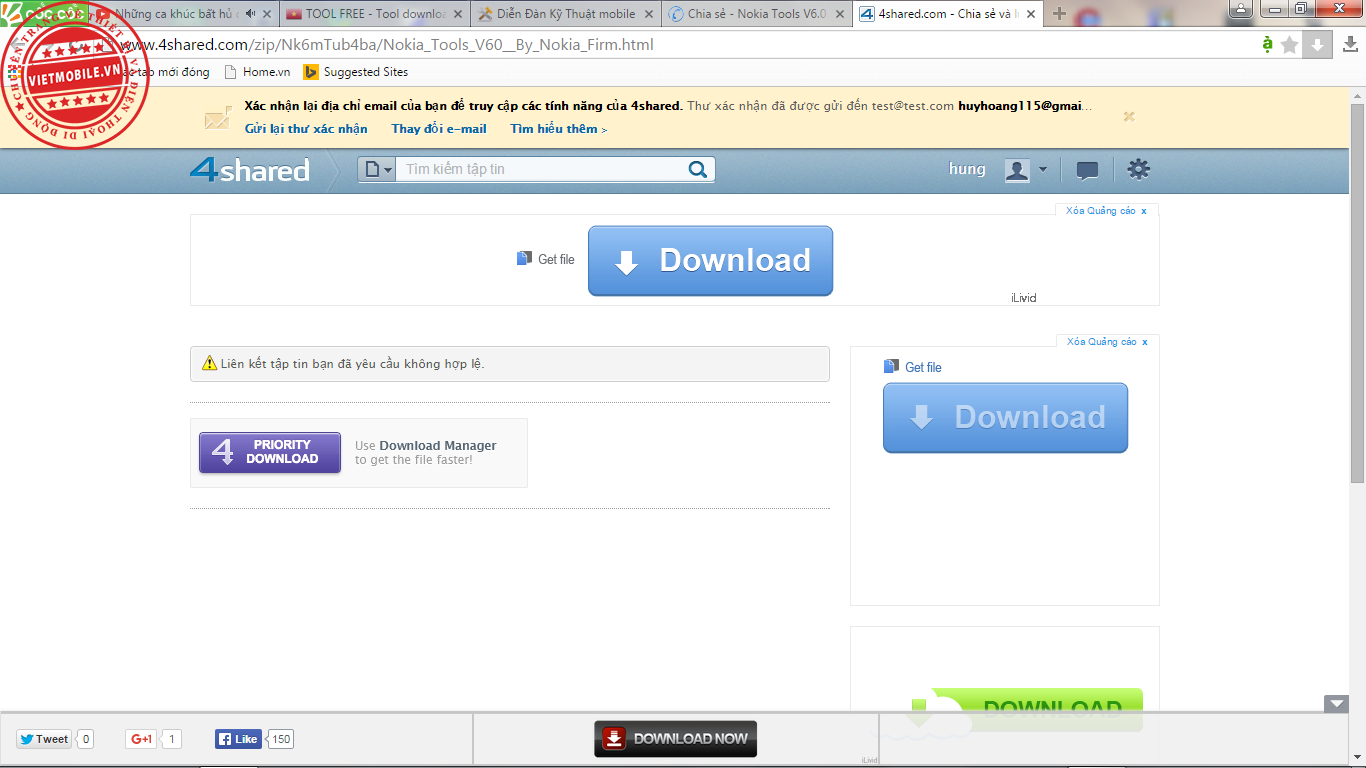The width and height of the screenshot is (1366, 768).
Task: Click the sidebar ad Download button
Action: tap(1005, 418)
